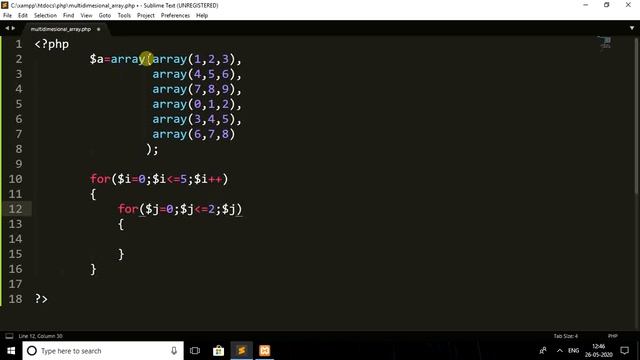This screenshot has width=640, height=360.
Task: Click the outer for($i=0 loop statement
Action: pyautogui.click(x=159, y=179)
